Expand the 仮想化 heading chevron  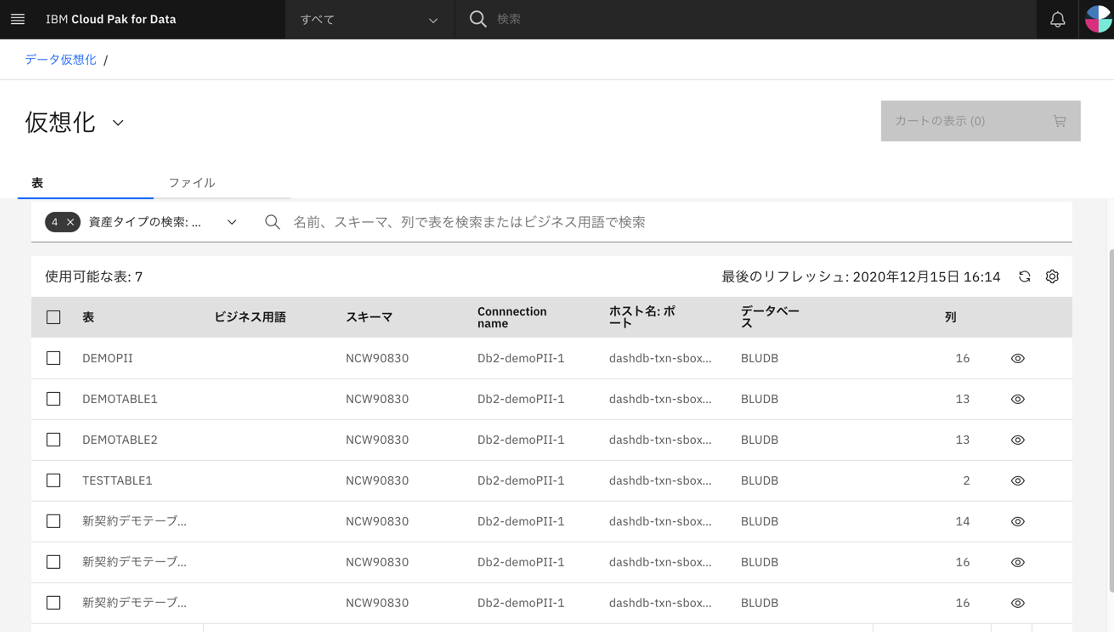tap(117, 122)
